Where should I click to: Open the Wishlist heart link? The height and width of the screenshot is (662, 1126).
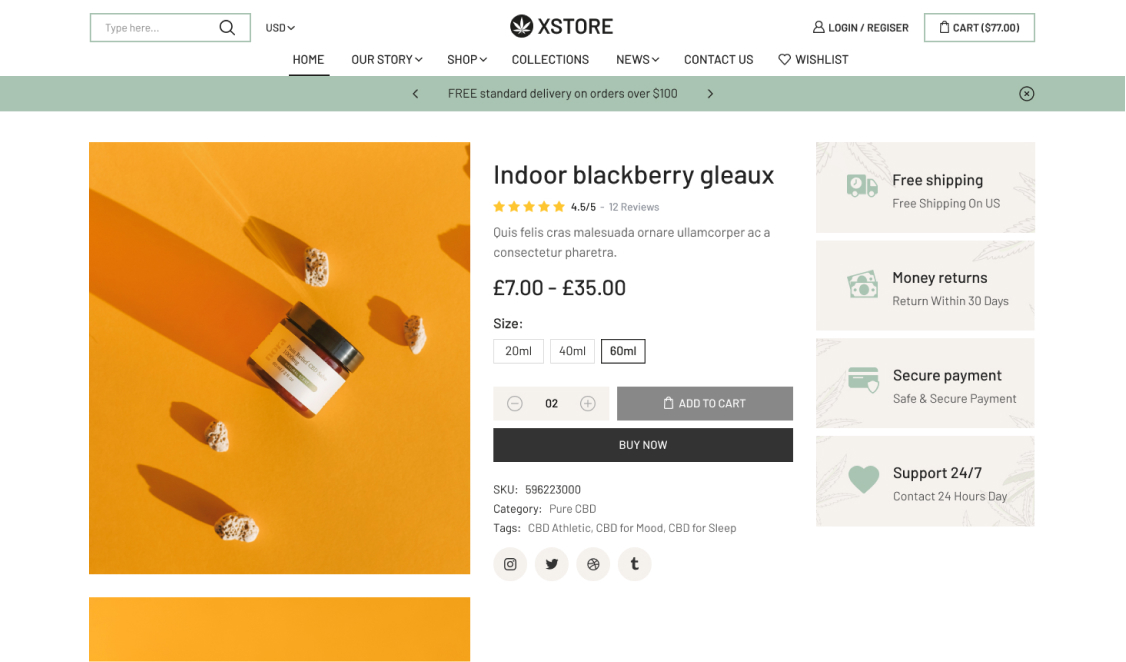pos(813,60)
